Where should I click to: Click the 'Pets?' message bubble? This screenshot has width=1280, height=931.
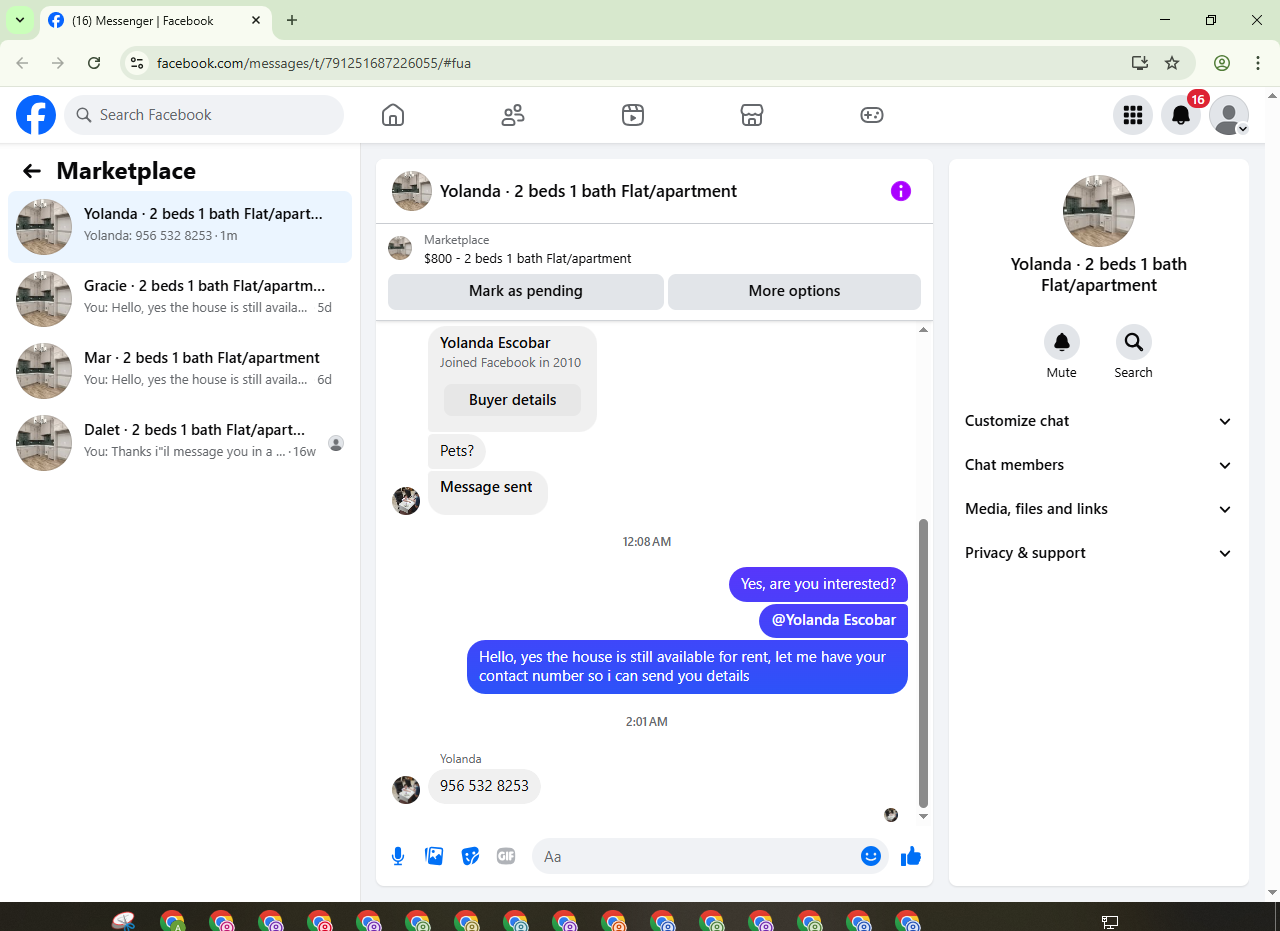(x=457, y=451)
